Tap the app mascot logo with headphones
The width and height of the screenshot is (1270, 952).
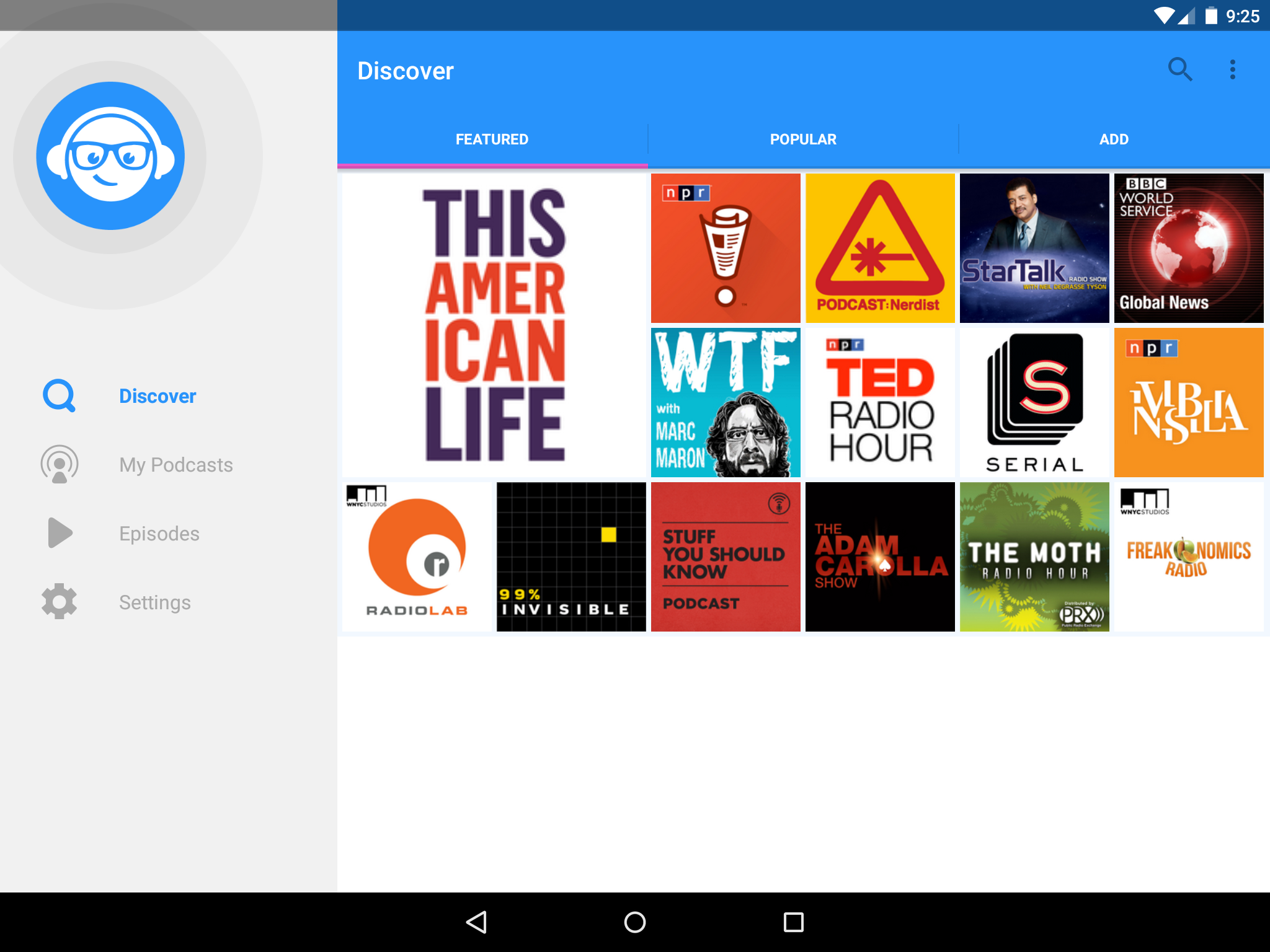(110, 156)
